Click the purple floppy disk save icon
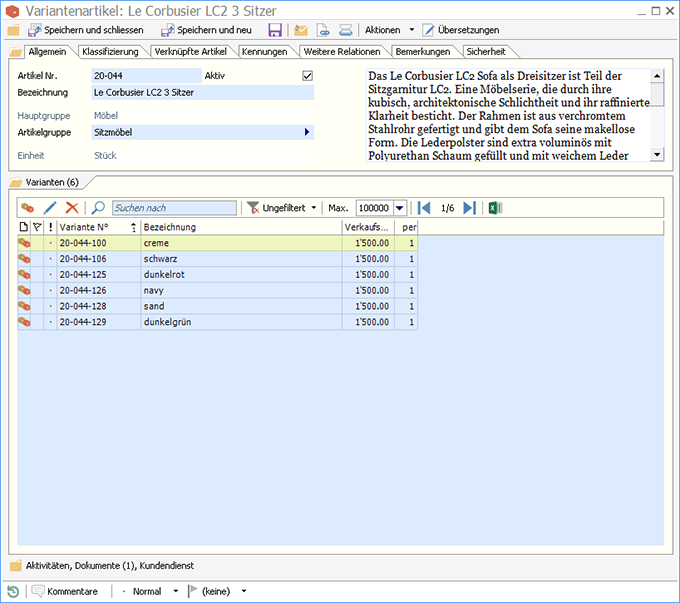This screenshot has height=603, width=680. click(275, 30)
